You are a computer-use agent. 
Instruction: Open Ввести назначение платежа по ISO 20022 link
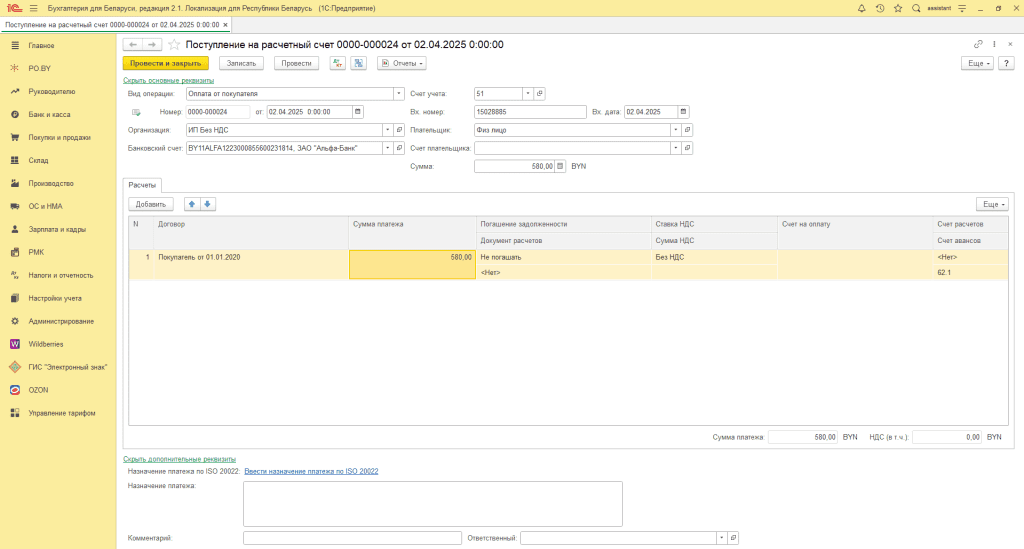coord(311,471)
